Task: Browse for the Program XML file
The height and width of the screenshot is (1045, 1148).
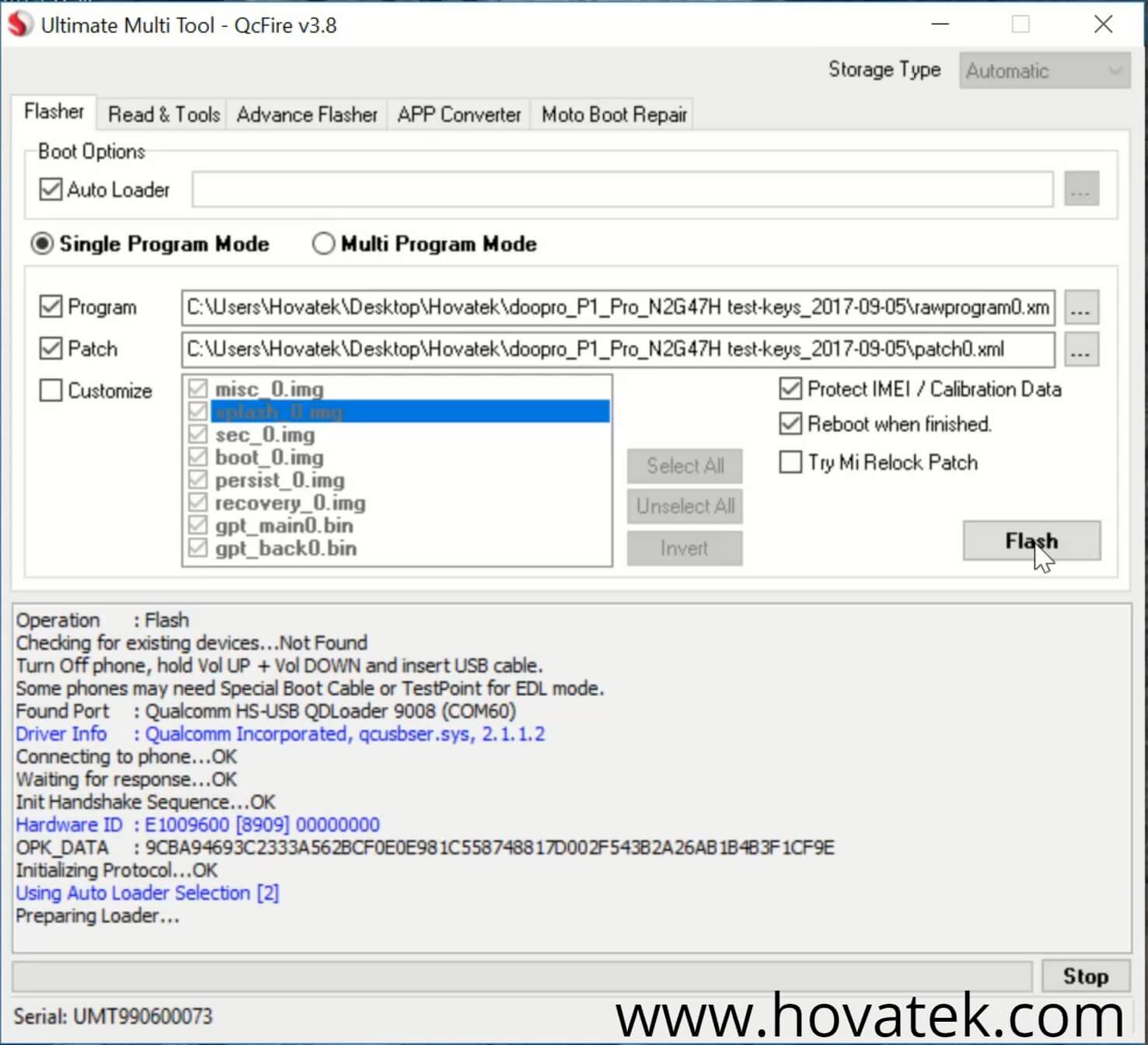Action: pos(1081,308)
